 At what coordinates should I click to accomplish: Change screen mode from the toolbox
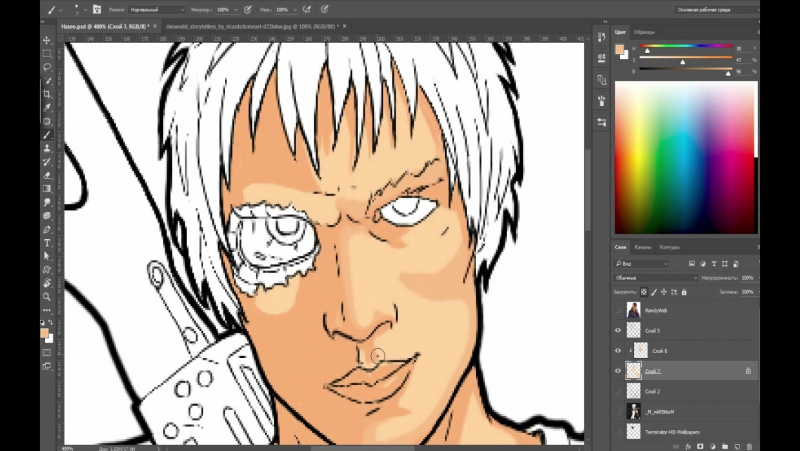47,366
